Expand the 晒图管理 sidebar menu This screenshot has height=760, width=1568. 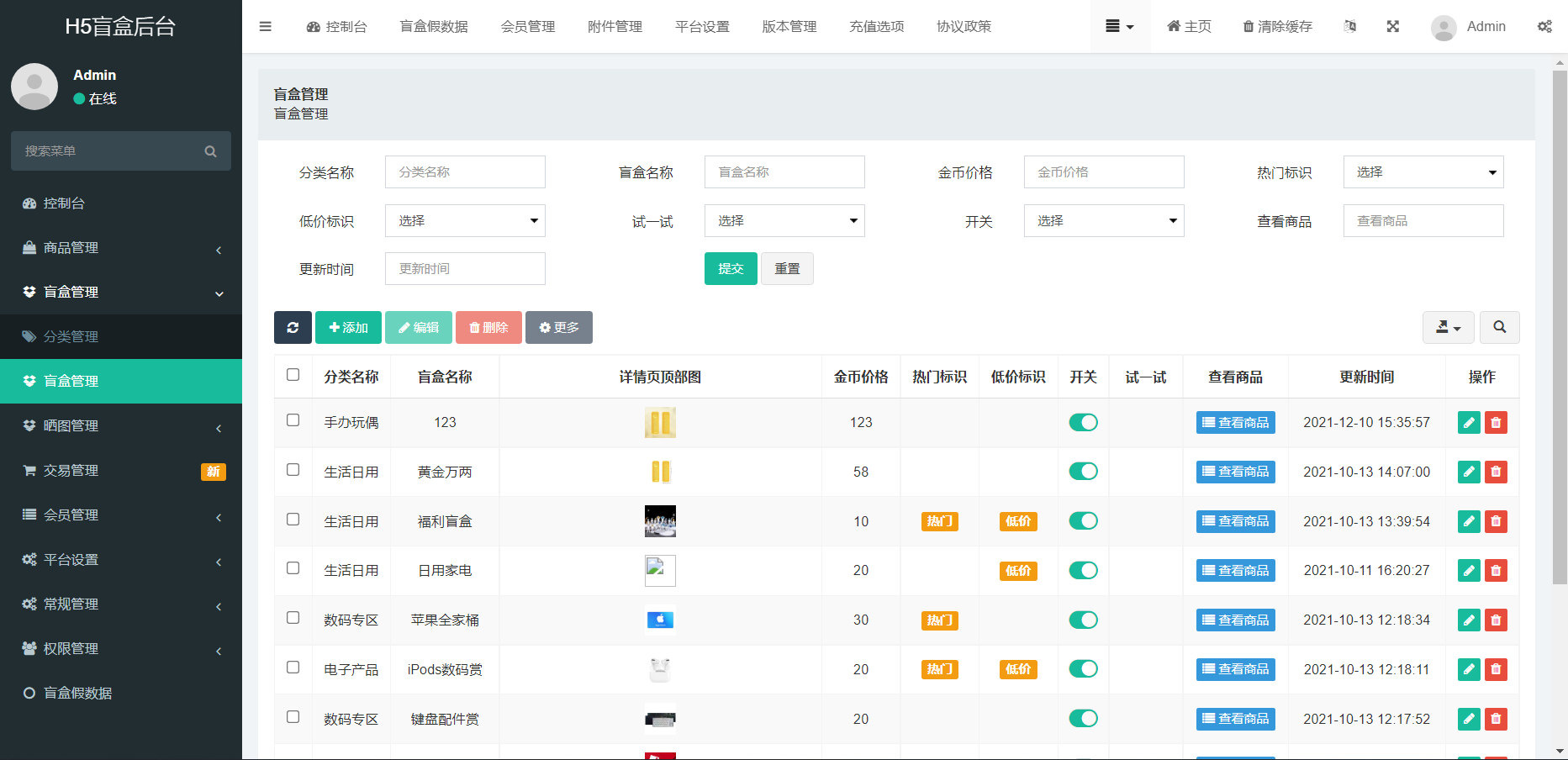click(x=121, y=426)
